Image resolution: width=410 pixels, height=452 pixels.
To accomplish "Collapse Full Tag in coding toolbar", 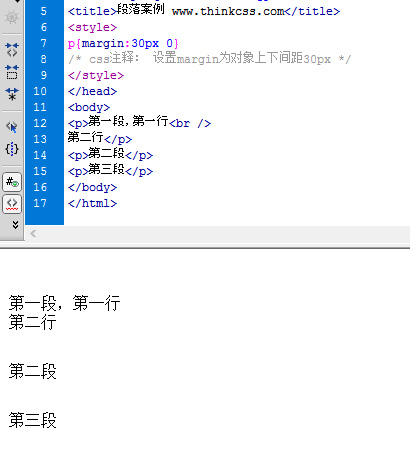I will pyautogui.click(x=12, y=49).
